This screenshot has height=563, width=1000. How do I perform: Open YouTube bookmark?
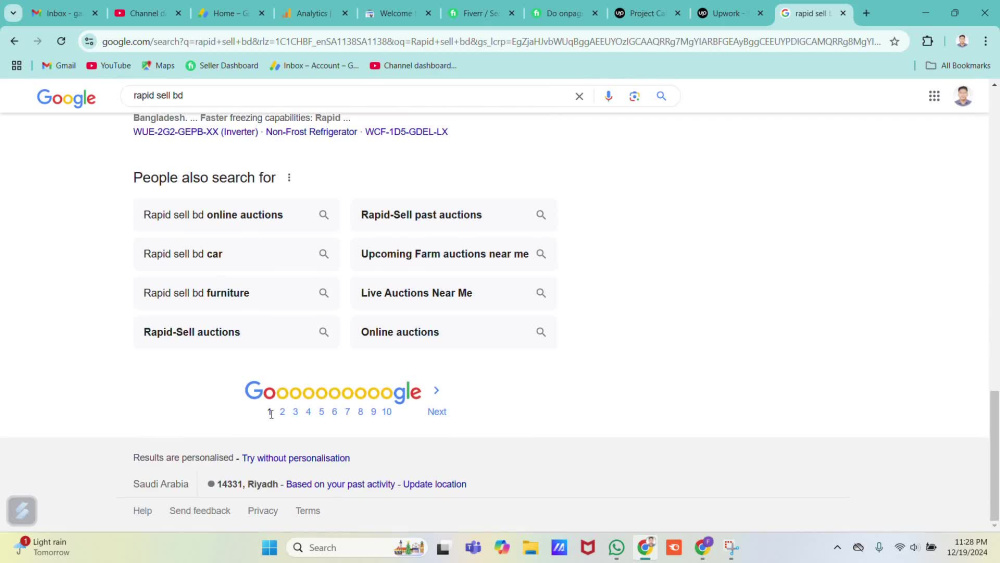tap(108, 66)
